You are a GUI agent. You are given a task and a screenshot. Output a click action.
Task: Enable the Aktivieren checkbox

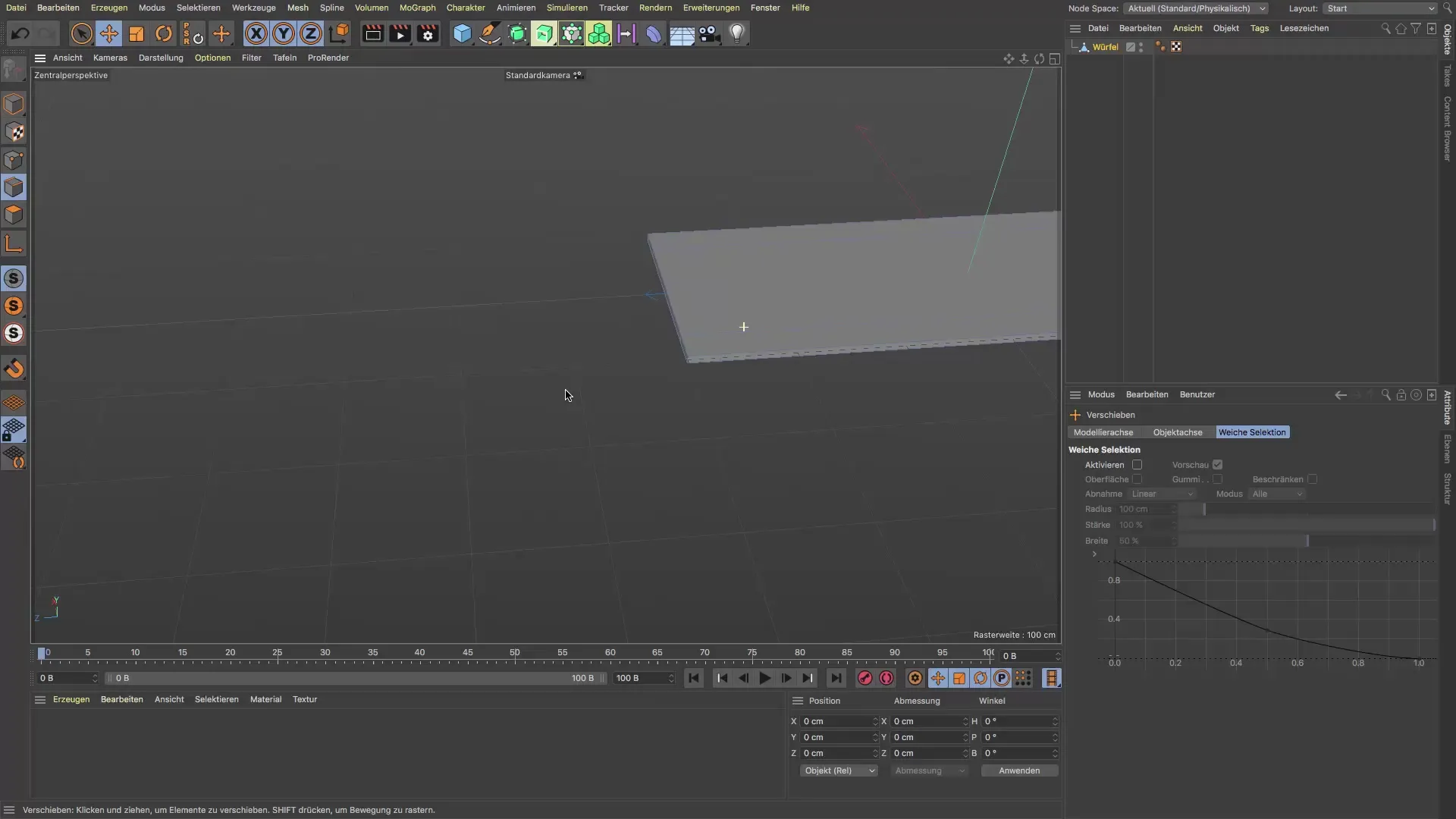click(x=1137, y=465)
